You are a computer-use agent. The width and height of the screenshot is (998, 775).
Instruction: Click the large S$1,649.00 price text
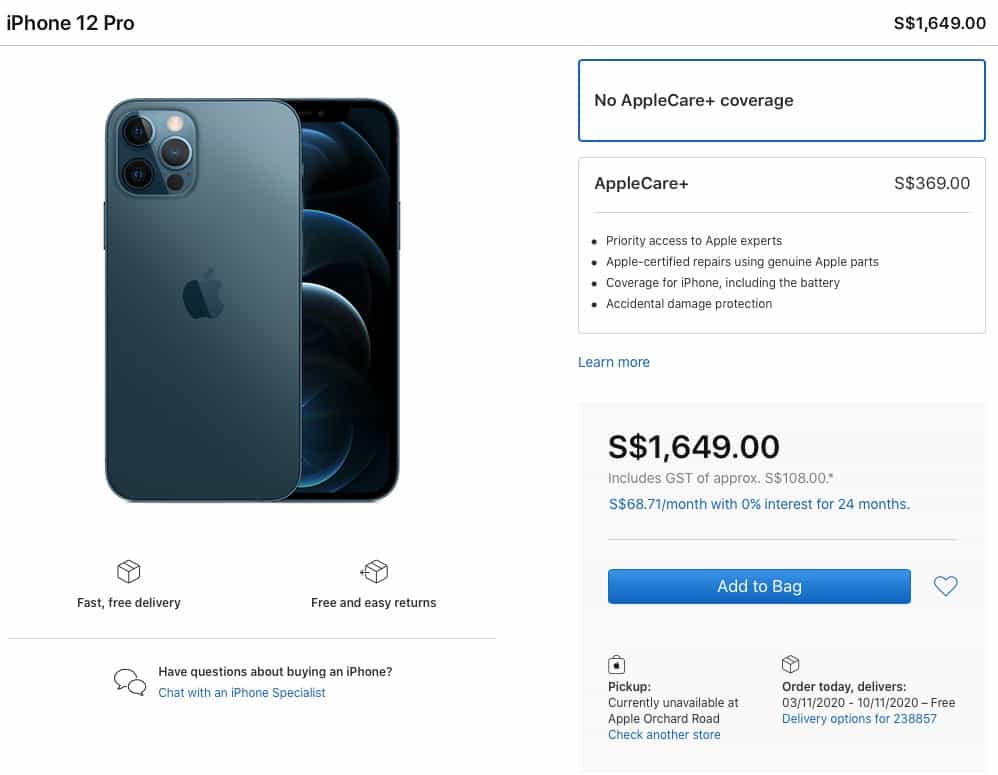(694, 446)
